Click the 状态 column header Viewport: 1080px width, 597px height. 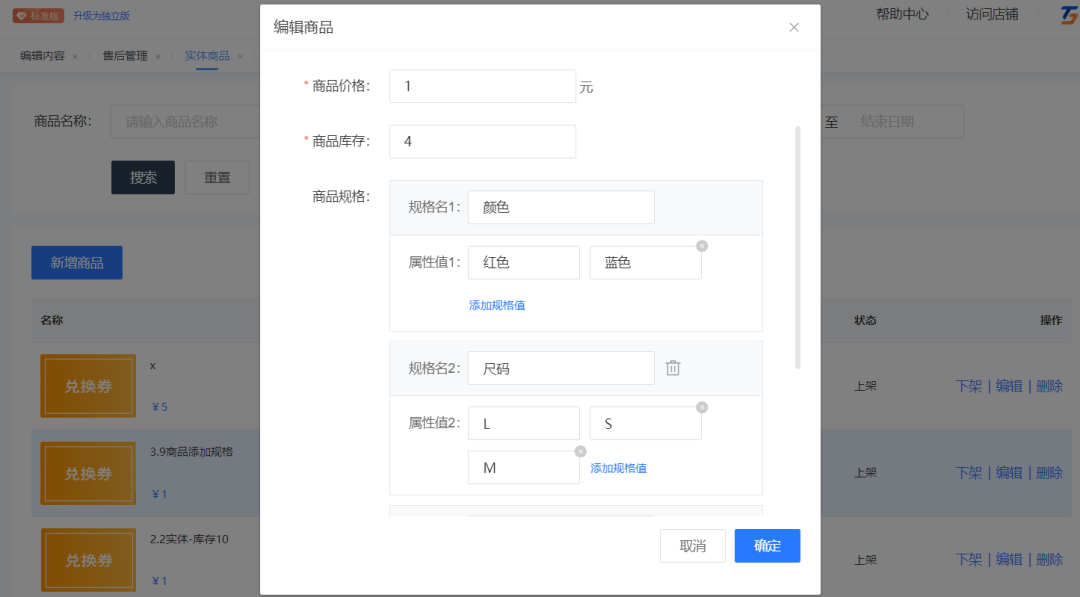(865, 320)
